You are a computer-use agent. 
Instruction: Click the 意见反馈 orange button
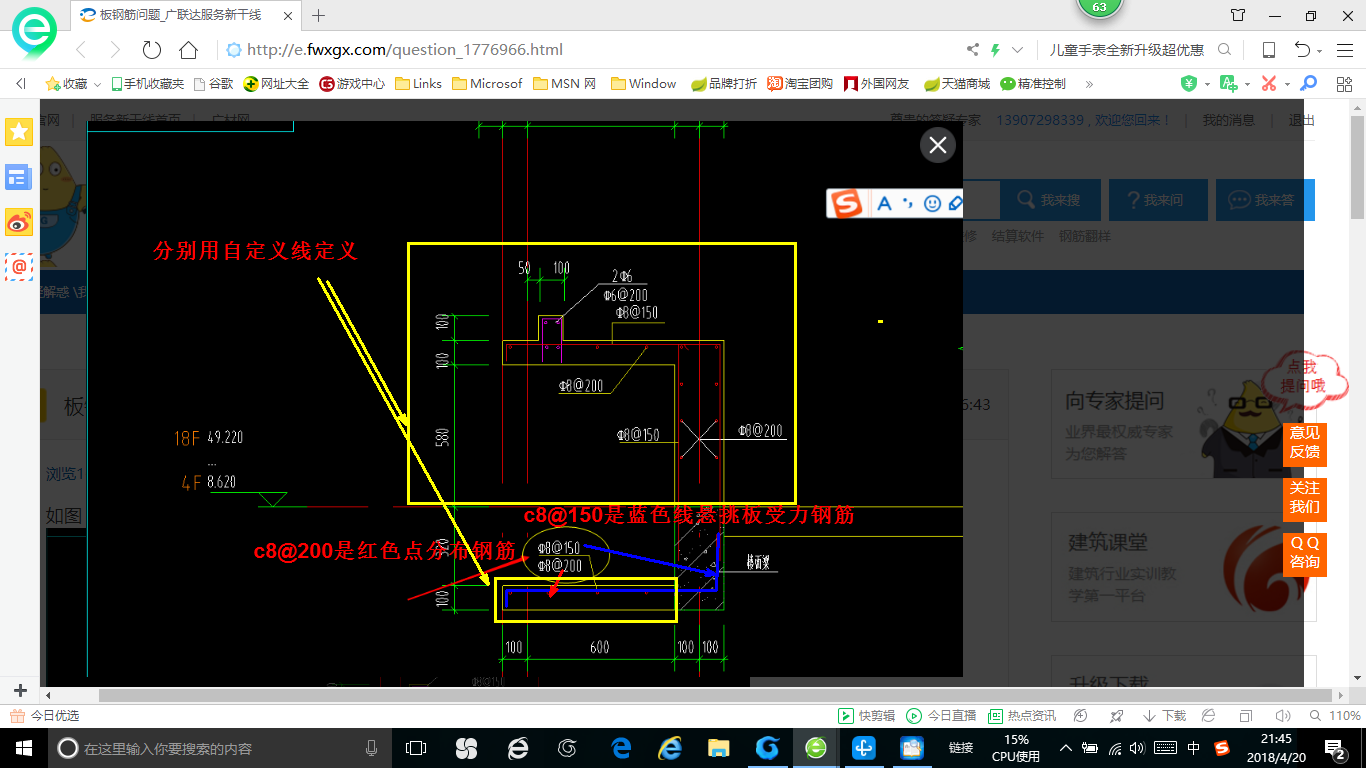tap(1304, 444)
